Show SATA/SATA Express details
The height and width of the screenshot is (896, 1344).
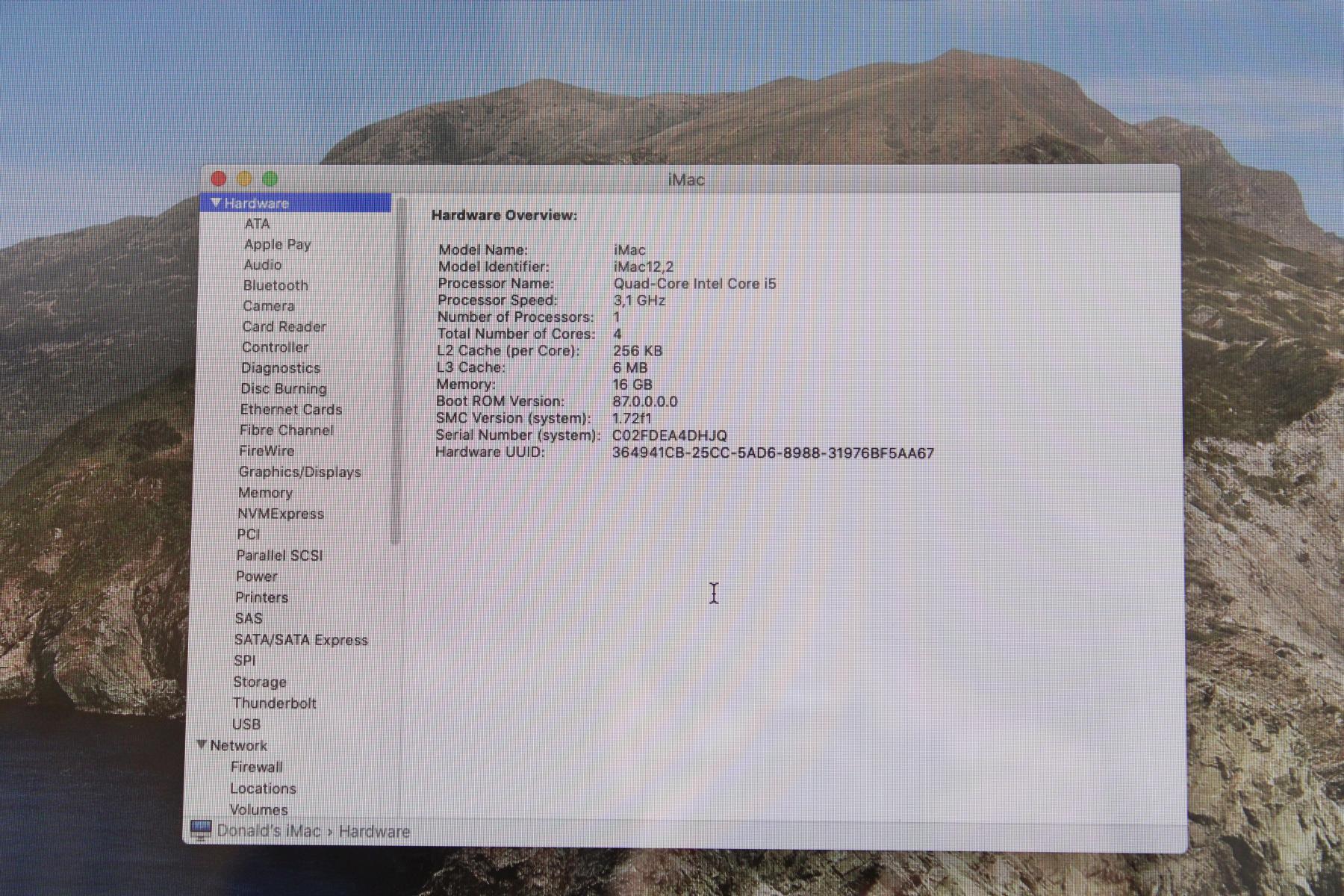point(302,640)
